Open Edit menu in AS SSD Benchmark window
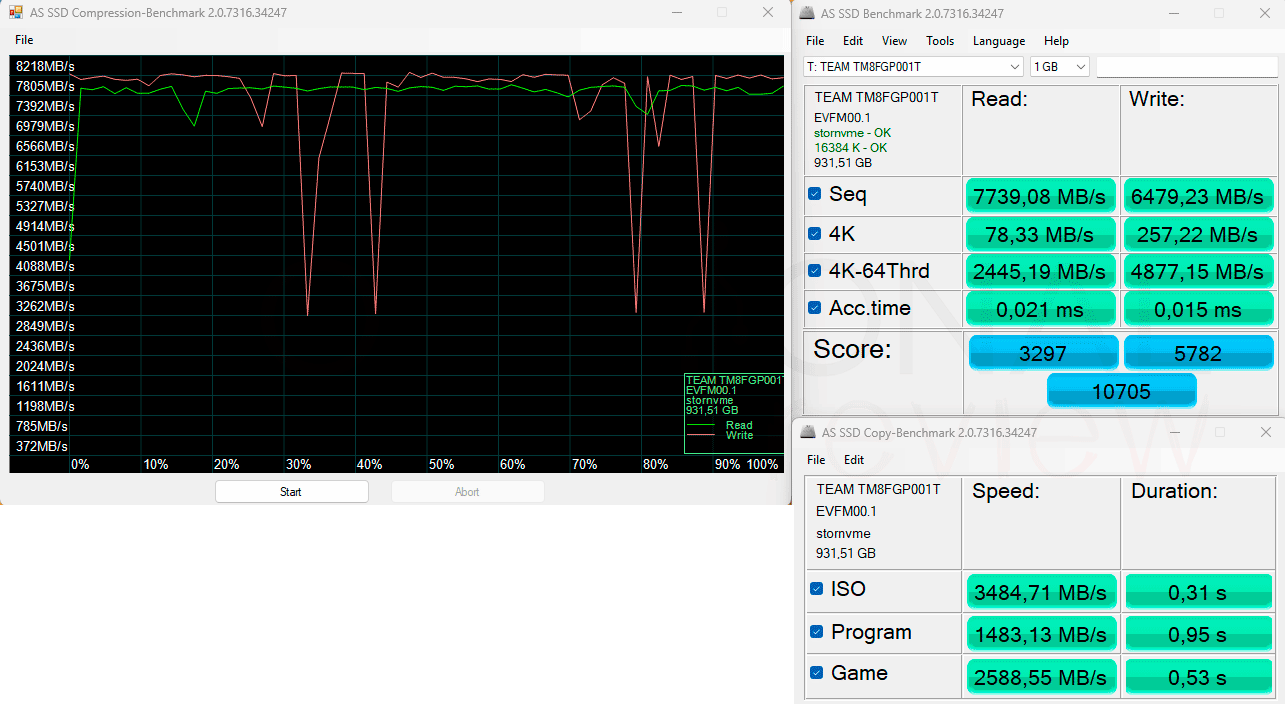 click(x=853, y=41)
